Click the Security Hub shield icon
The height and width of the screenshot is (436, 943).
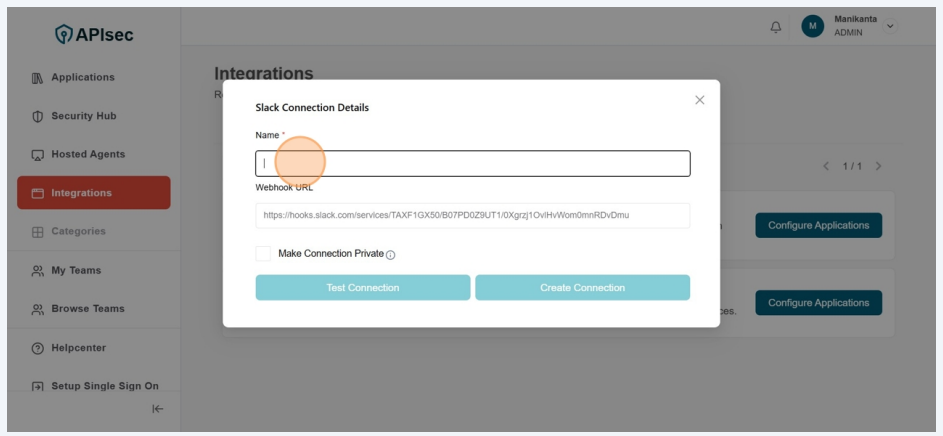click(38, 116)
